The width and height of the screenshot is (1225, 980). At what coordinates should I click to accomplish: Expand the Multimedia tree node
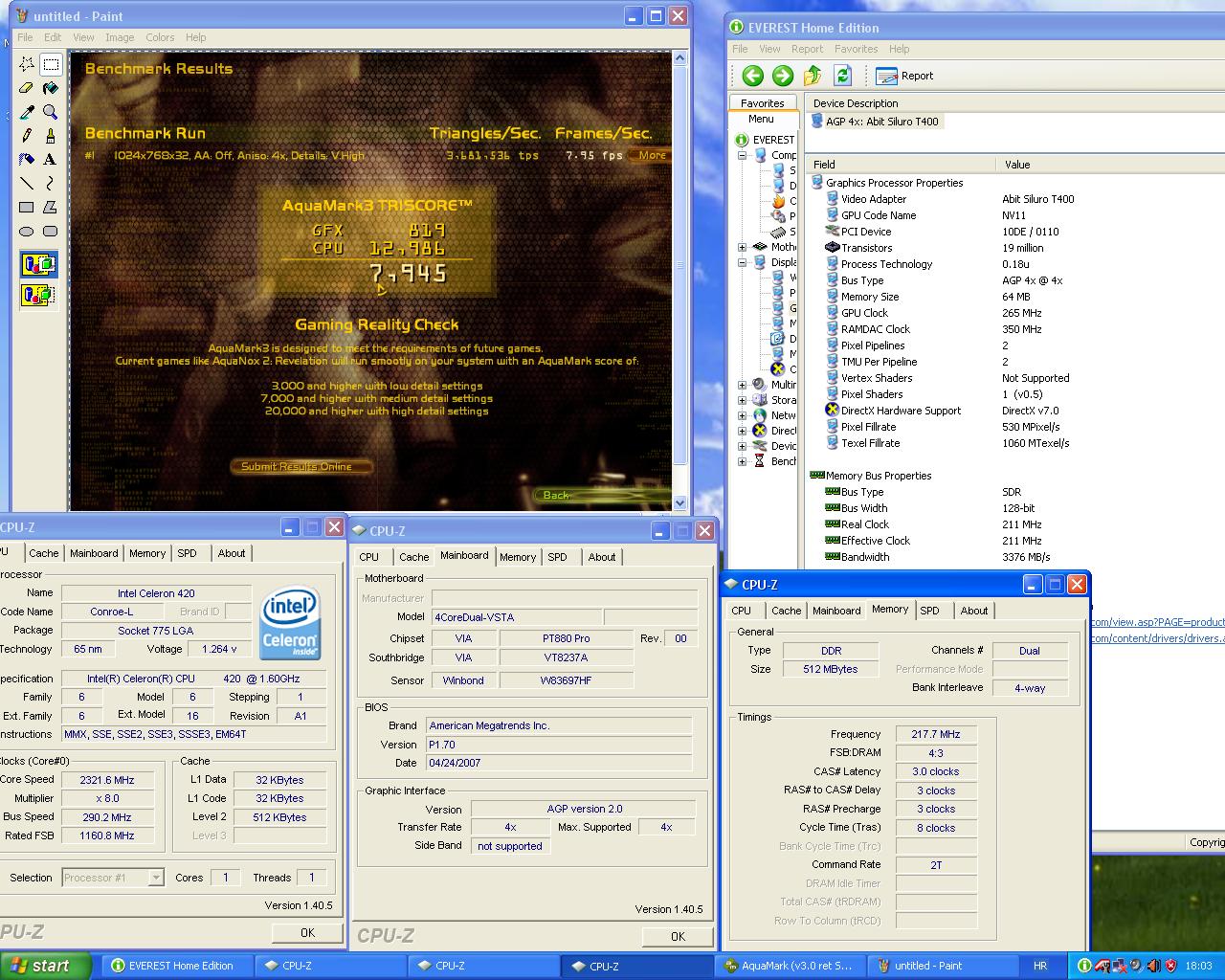(x=742, y=385)
